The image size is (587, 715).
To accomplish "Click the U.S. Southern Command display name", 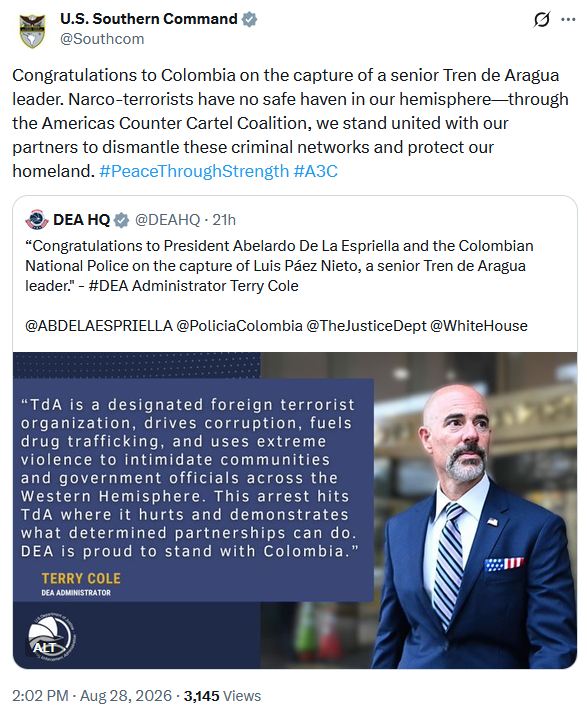I will click(x=149, y=19).
